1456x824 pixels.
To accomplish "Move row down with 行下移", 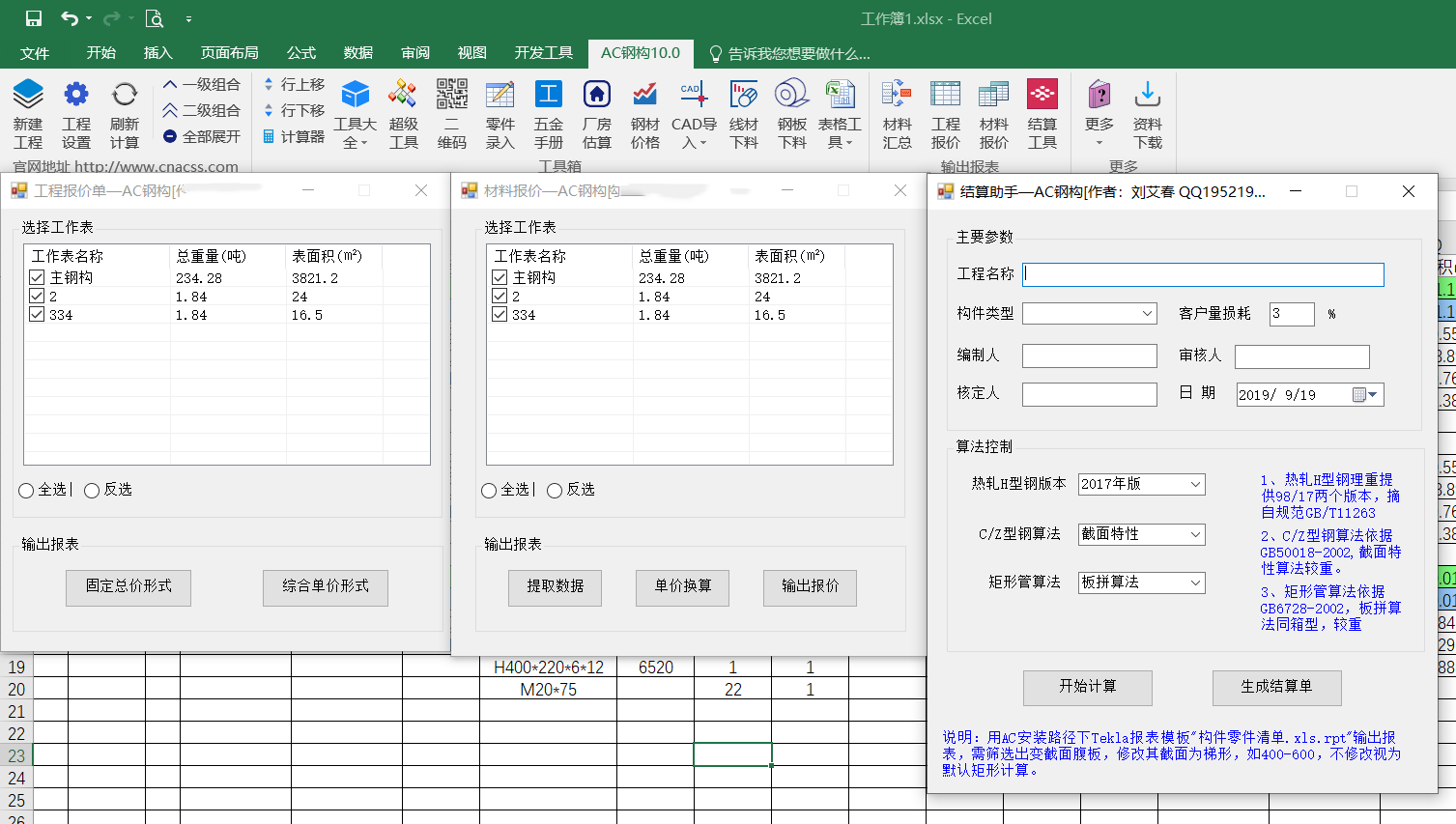I will pos(295,111).
